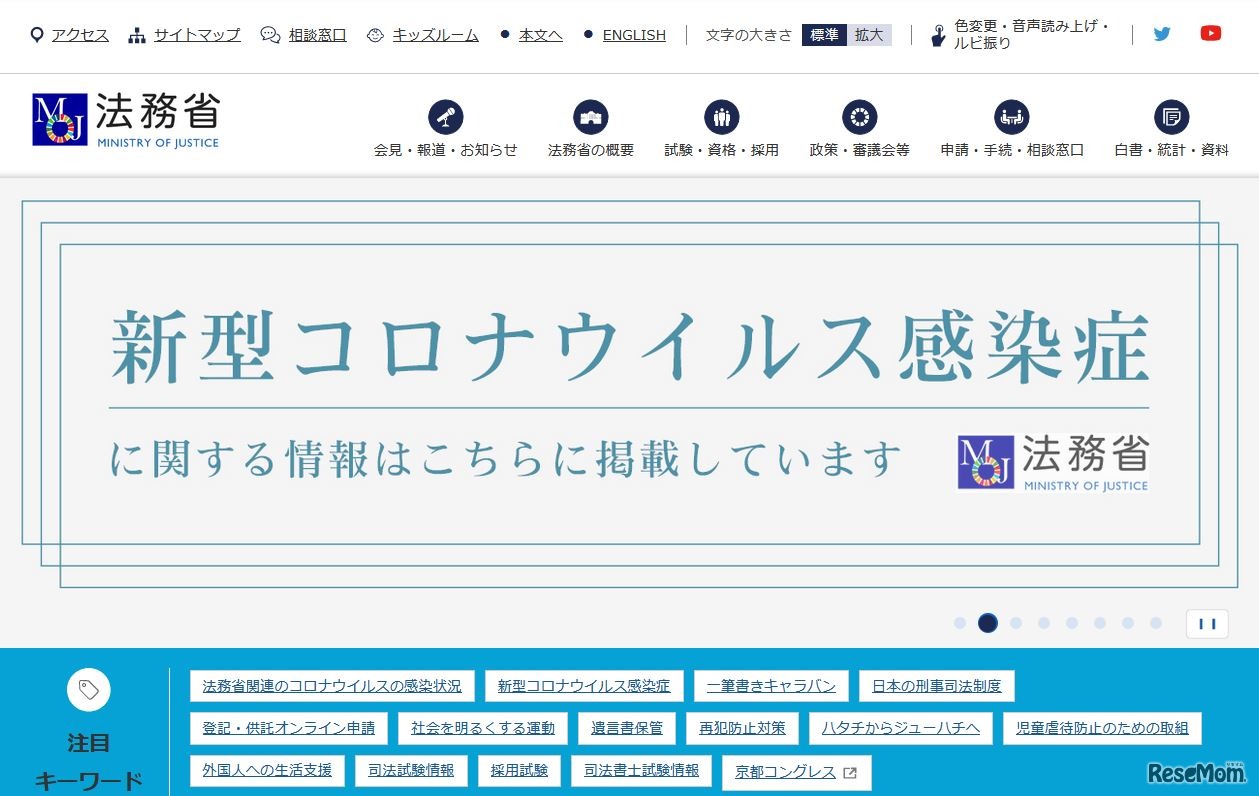The image size is (1259, 796).
Task: Select the 標準 text size setting
Action: (824, 34)
